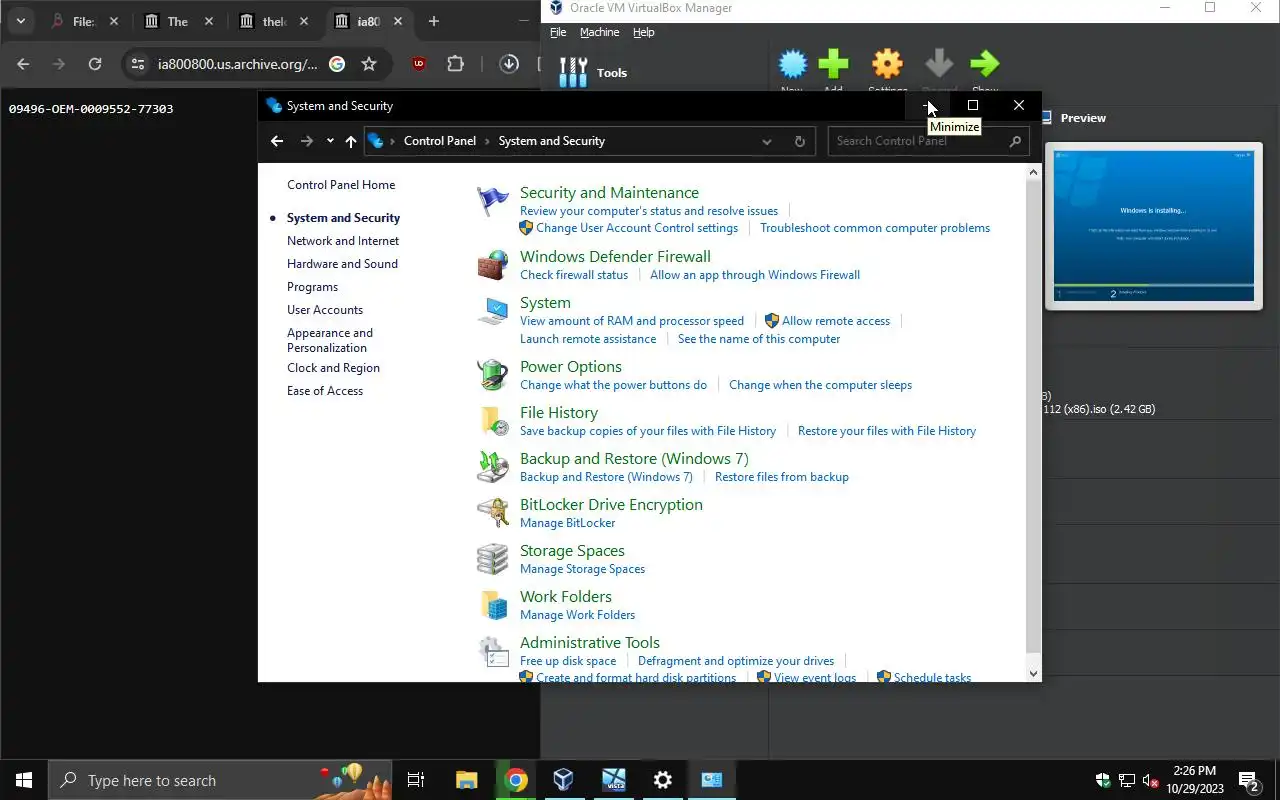Open recent locations dropdown arrow
This screenshot has height=800, width=1280.
point(330,141)
